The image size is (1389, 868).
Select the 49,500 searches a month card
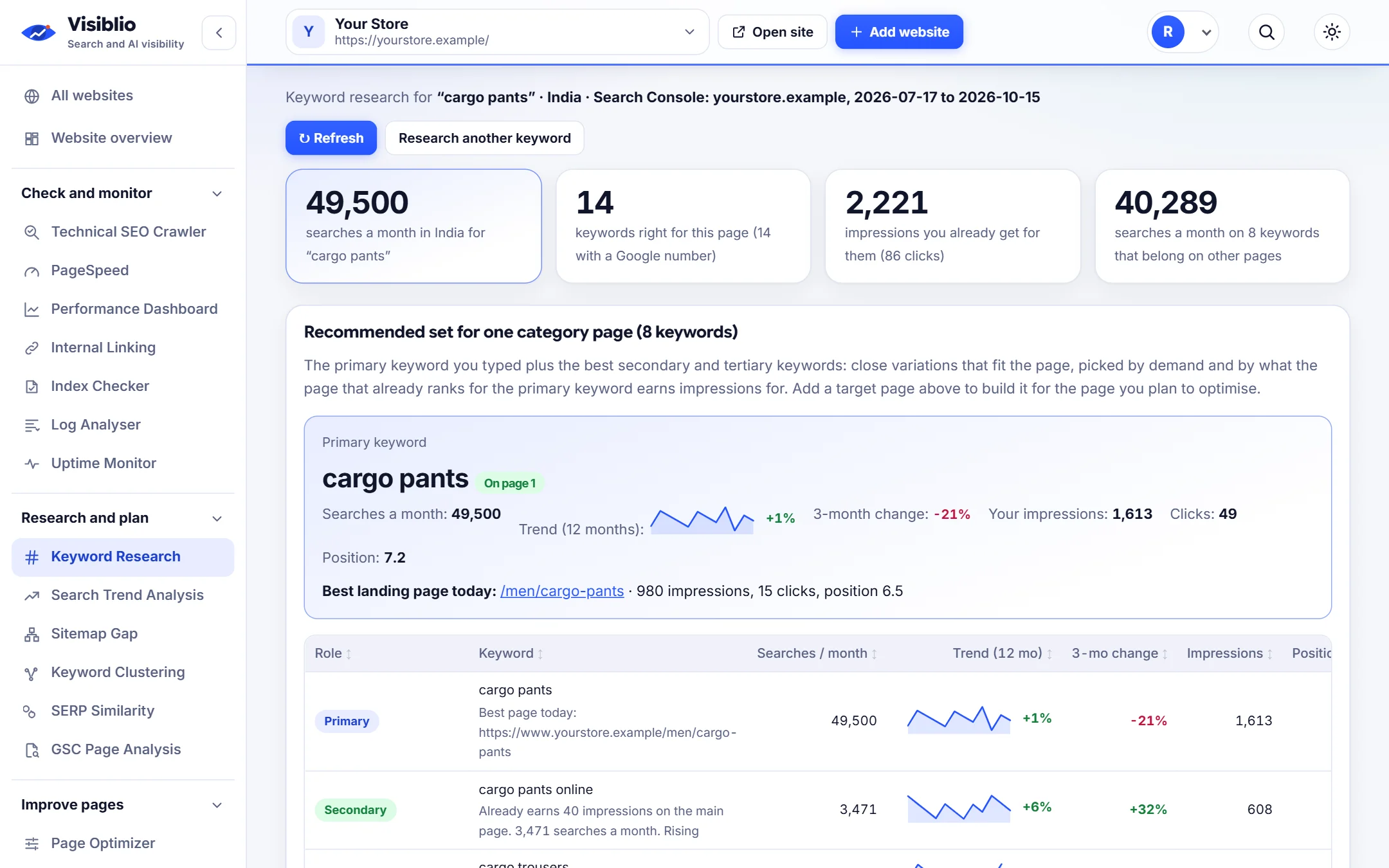click(413, 226)
